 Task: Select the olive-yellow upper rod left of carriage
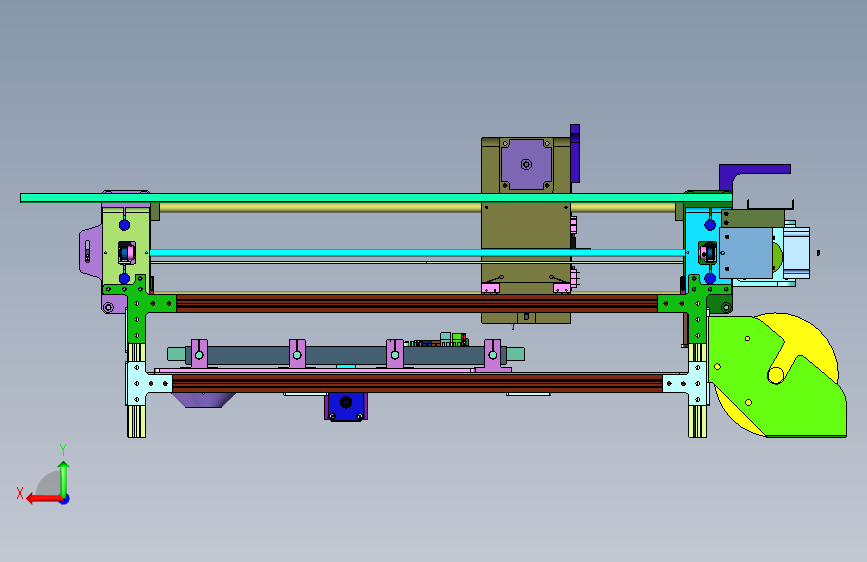pyautogui.click(x=320, y=207)
